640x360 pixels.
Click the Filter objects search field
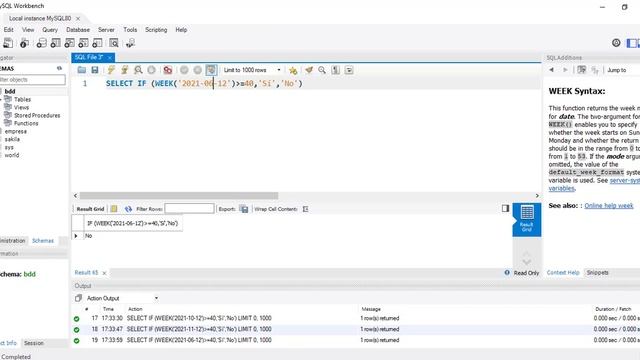point(32,80)
